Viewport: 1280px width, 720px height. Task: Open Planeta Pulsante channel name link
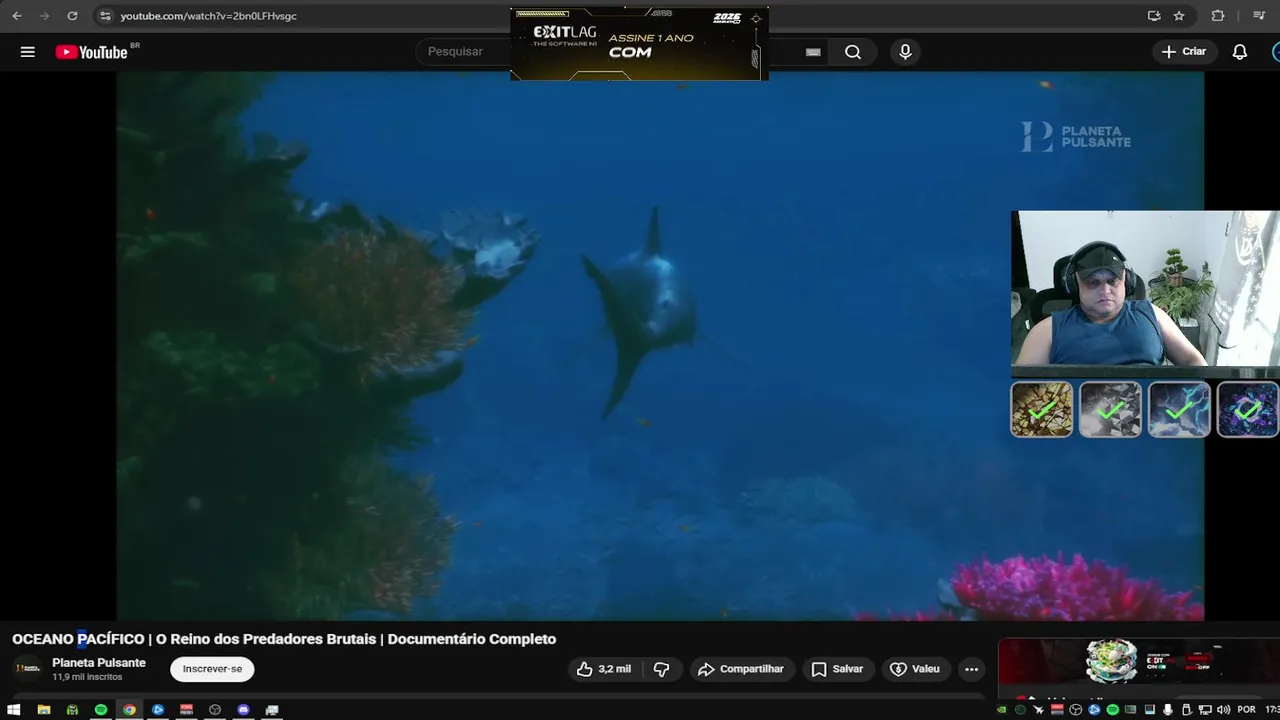coord(99,663)
